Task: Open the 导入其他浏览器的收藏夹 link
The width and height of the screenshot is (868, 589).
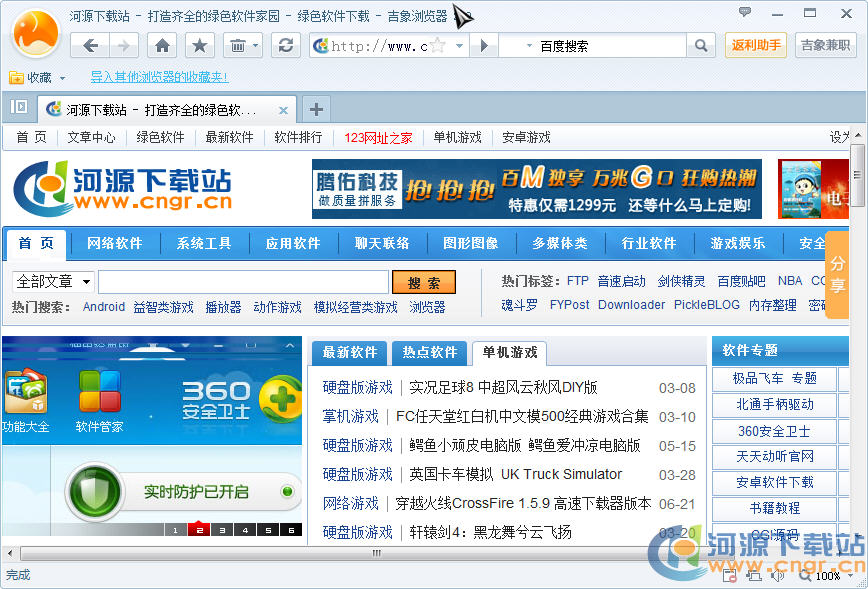Action: (159, 77)
